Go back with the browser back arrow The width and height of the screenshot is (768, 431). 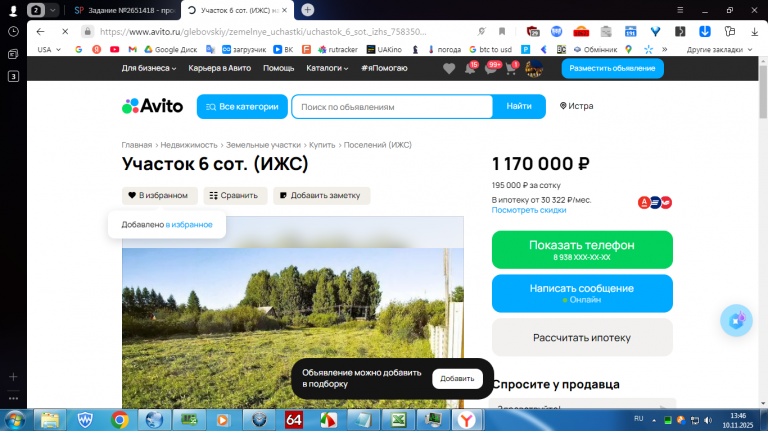(x=40, y=31)
